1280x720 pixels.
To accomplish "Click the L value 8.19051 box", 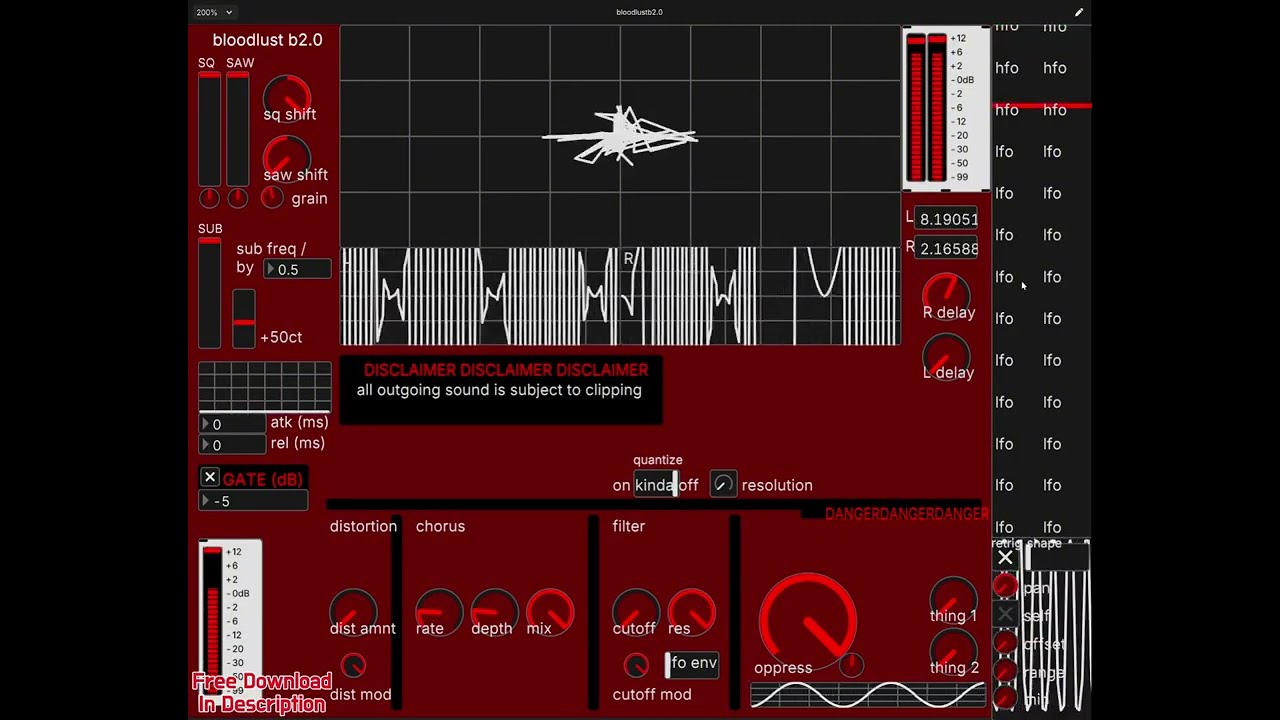I will coord(948,219).
